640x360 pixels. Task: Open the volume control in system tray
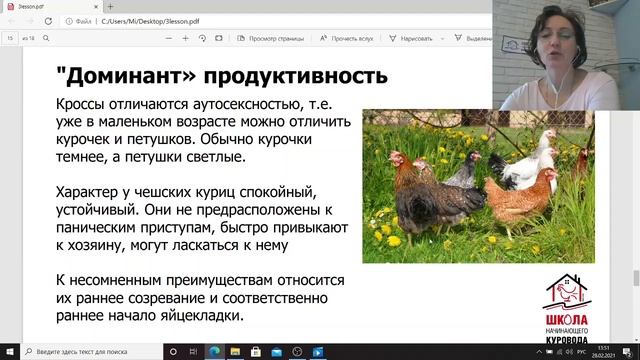[569, 351]
